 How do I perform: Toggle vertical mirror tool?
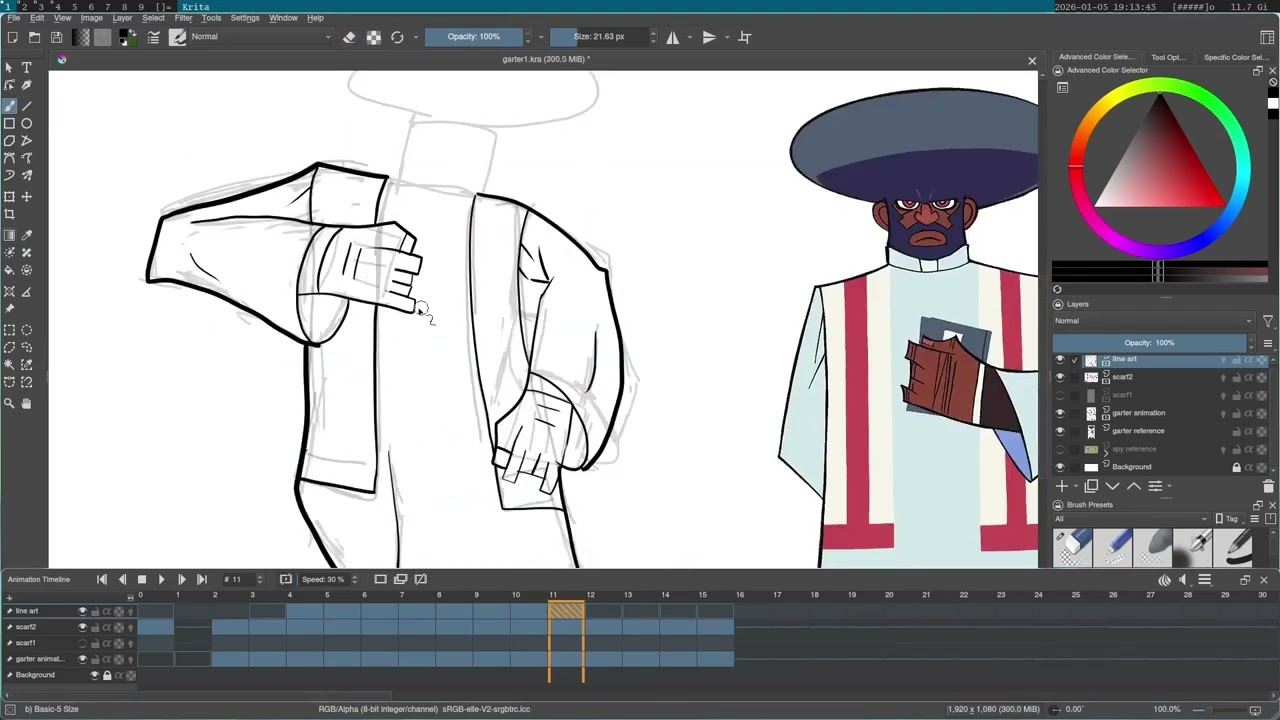pyautogui.click(x=709, y=37)
